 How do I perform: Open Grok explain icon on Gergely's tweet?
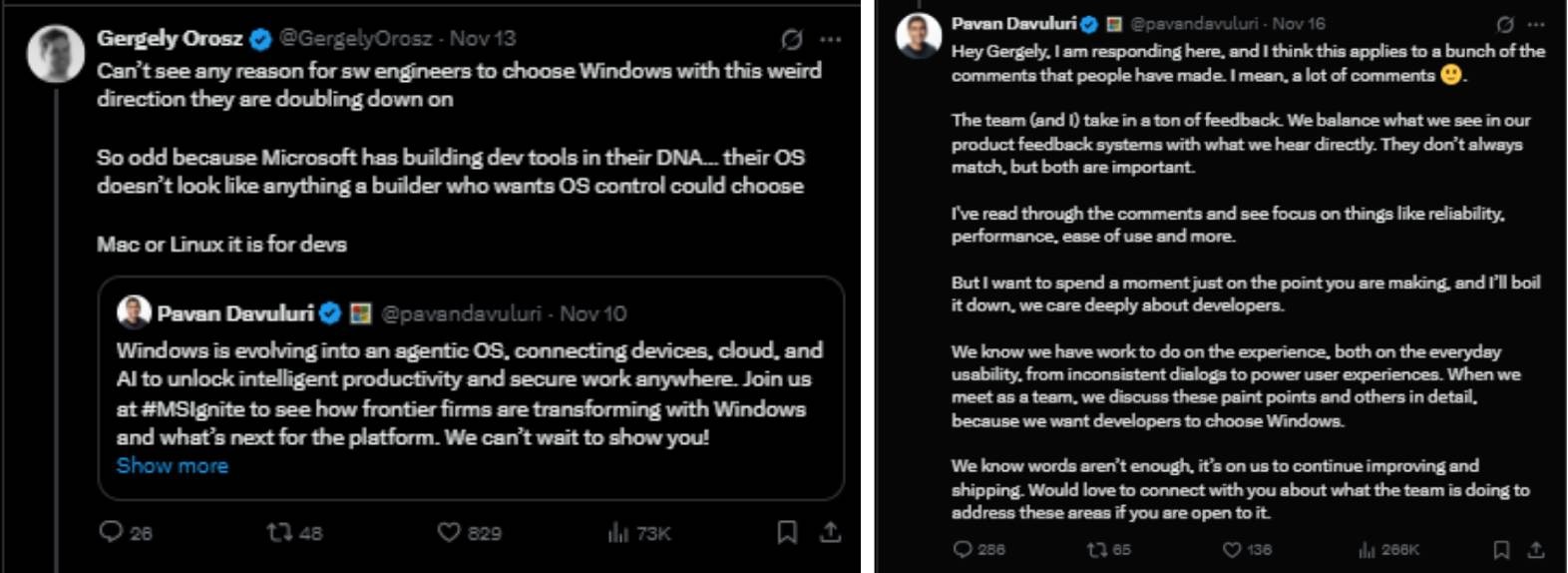click(792, 39)
